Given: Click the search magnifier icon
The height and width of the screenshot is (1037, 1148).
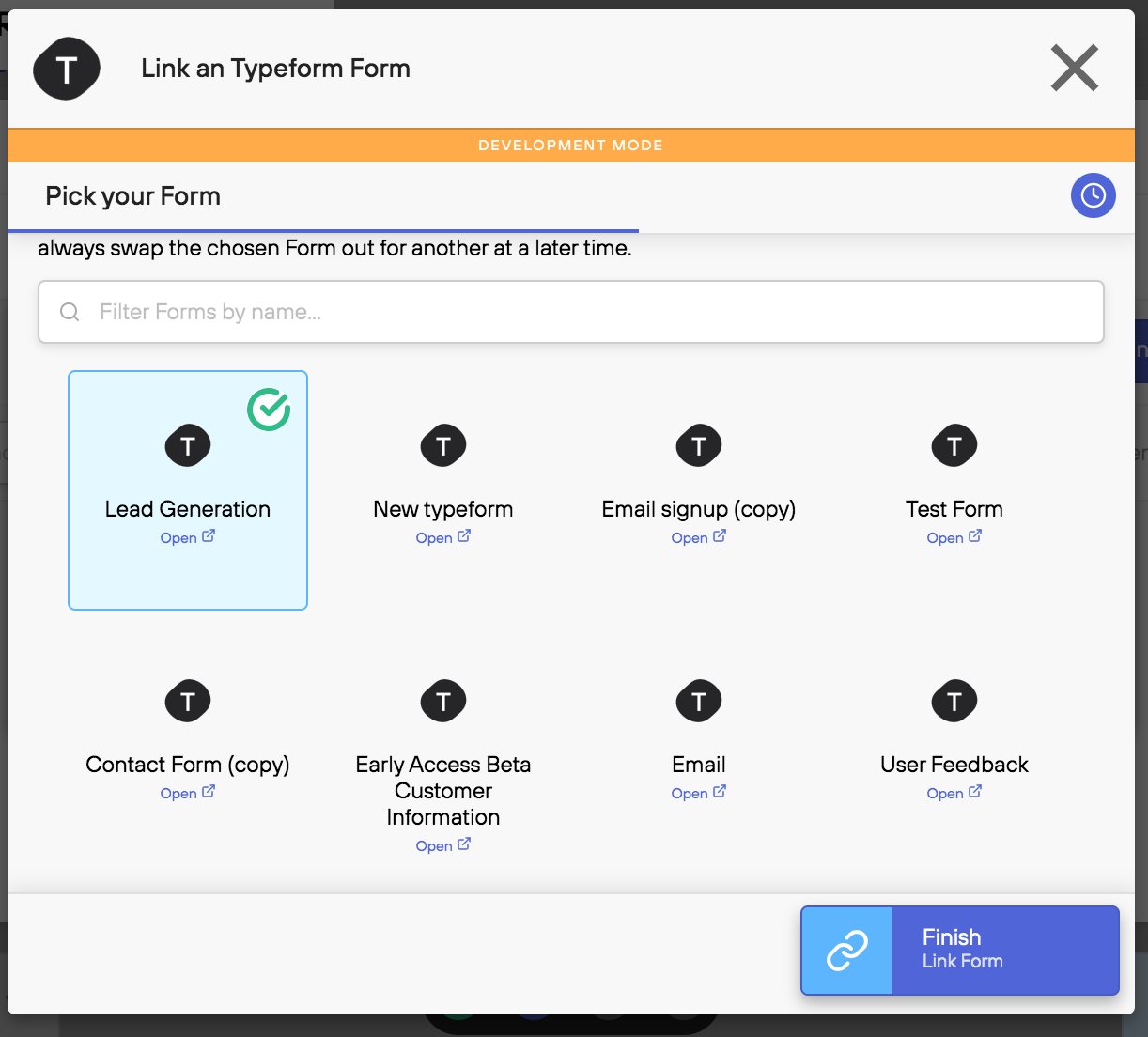Looking at the screenshot, I should (x=70, y=312).
